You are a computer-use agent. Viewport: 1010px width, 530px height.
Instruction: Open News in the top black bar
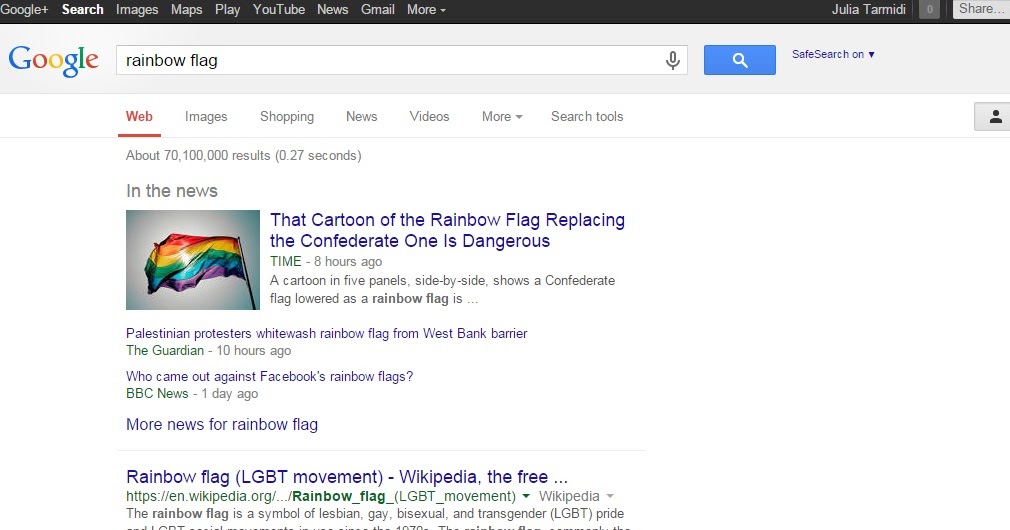pos(332,10)
